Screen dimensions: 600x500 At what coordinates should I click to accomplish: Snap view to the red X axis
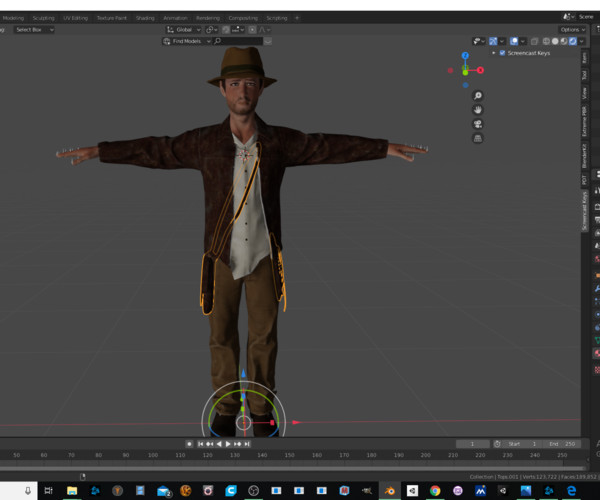point(480,70)
